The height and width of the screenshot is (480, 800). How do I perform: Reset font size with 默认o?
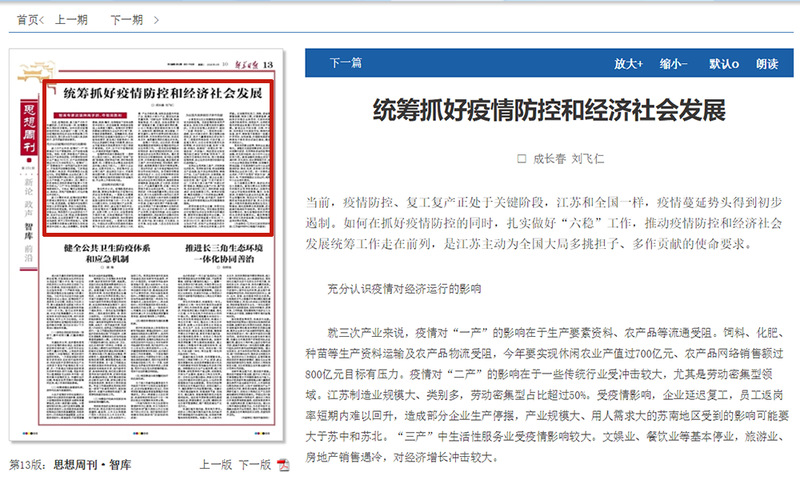pyautogui.click(x=723, y=64)
